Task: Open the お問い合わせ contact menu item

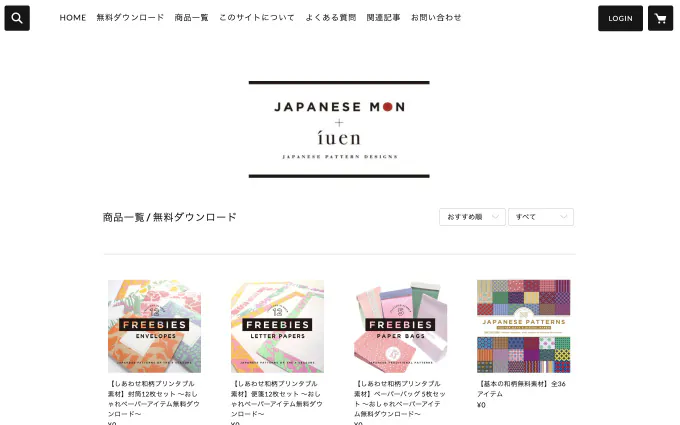Action: pyautogui.click(x=436, y=18)
